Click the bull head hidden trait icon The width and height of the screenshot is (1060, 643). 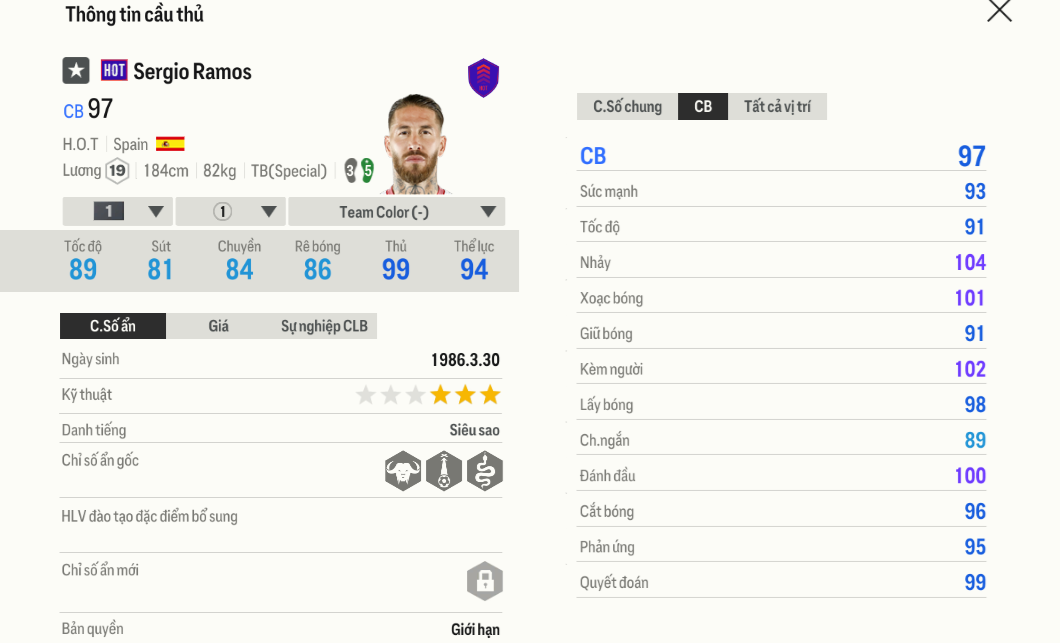pos(403,471)
